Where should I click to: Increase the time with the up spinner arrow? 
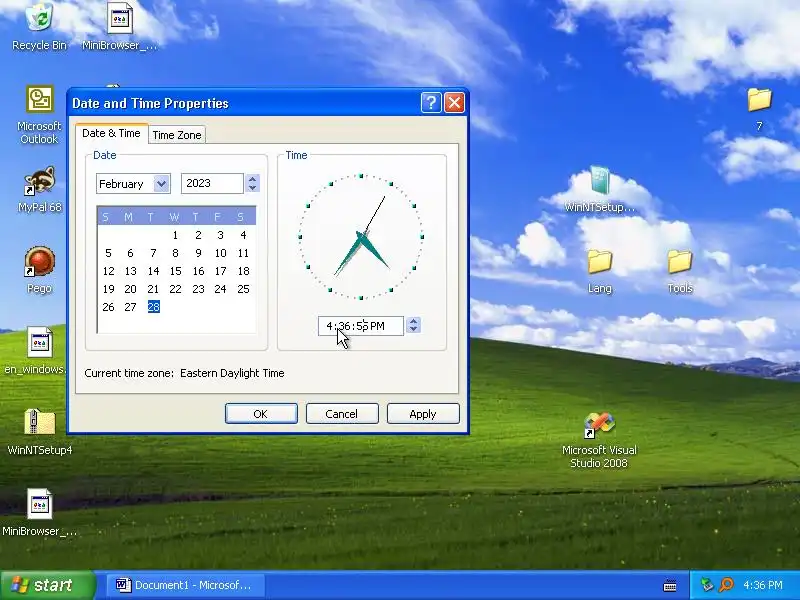tap(414, 321)
